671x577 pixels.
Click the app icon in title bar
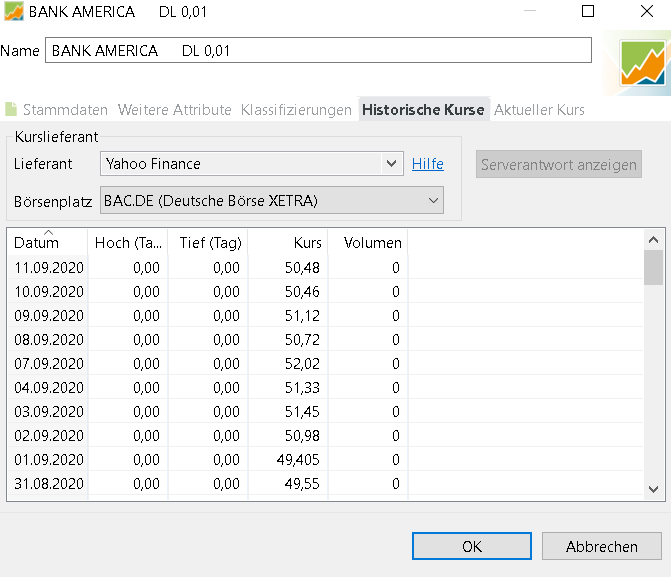pyautogui.click(x=13, y=12)
